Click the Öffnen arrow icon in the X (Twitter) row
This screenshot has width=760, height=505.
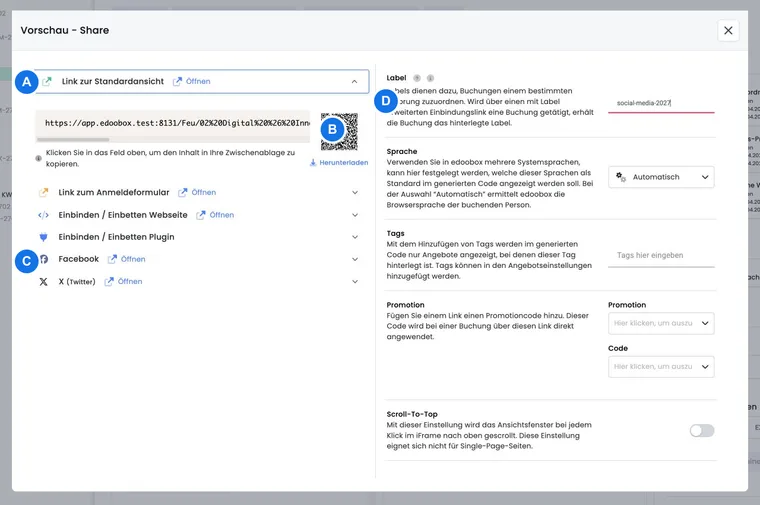(x=109, y=282)
